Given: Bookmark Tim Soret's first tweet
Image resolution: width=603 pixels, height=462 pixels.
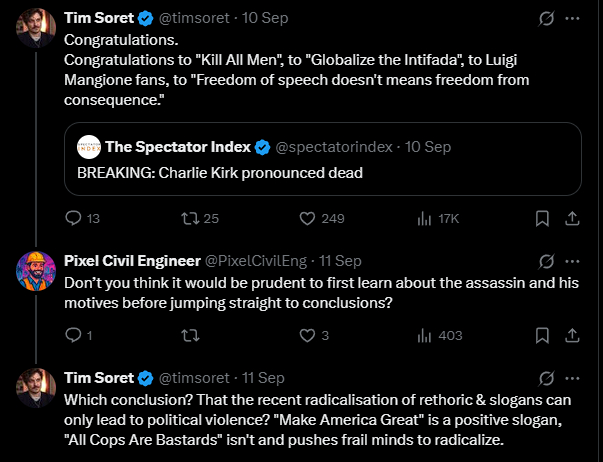Looking at the screenshot, I should (x=541, y=218).
